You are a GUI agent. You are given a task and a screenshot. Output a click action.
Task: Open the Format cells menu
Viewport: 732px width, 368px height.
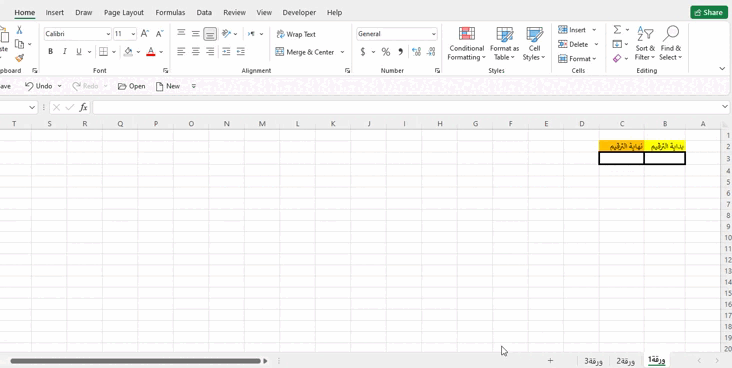(x=577, y=59)
